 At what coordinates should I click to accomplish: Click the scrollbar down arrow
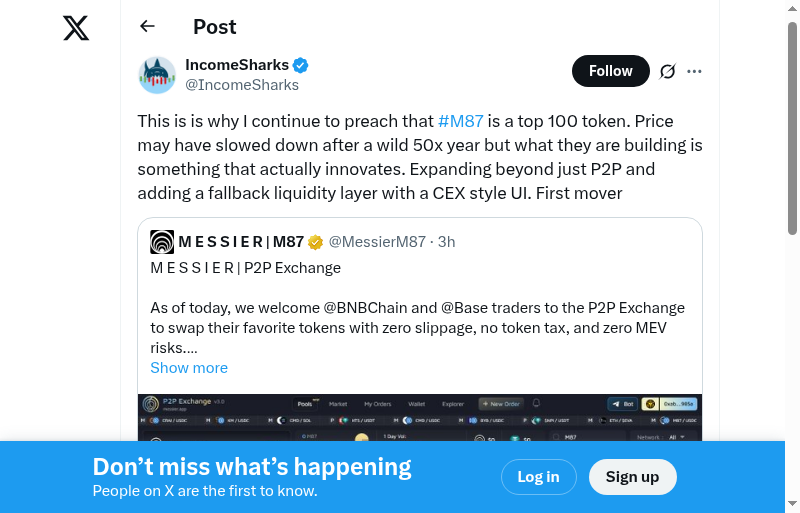click(793, 504)
